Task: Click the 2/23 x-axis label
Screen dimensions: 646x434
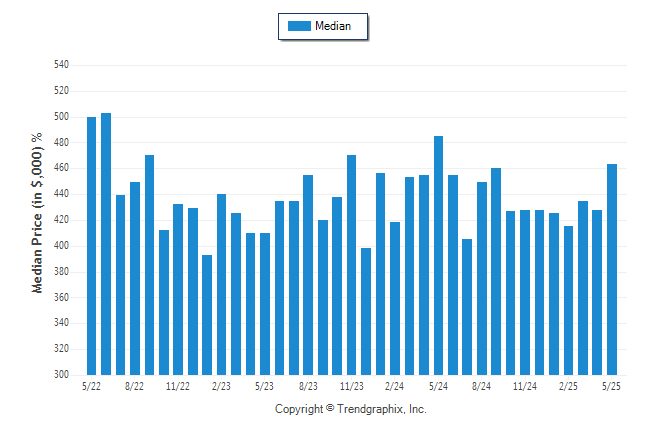Action: point(221,386)
